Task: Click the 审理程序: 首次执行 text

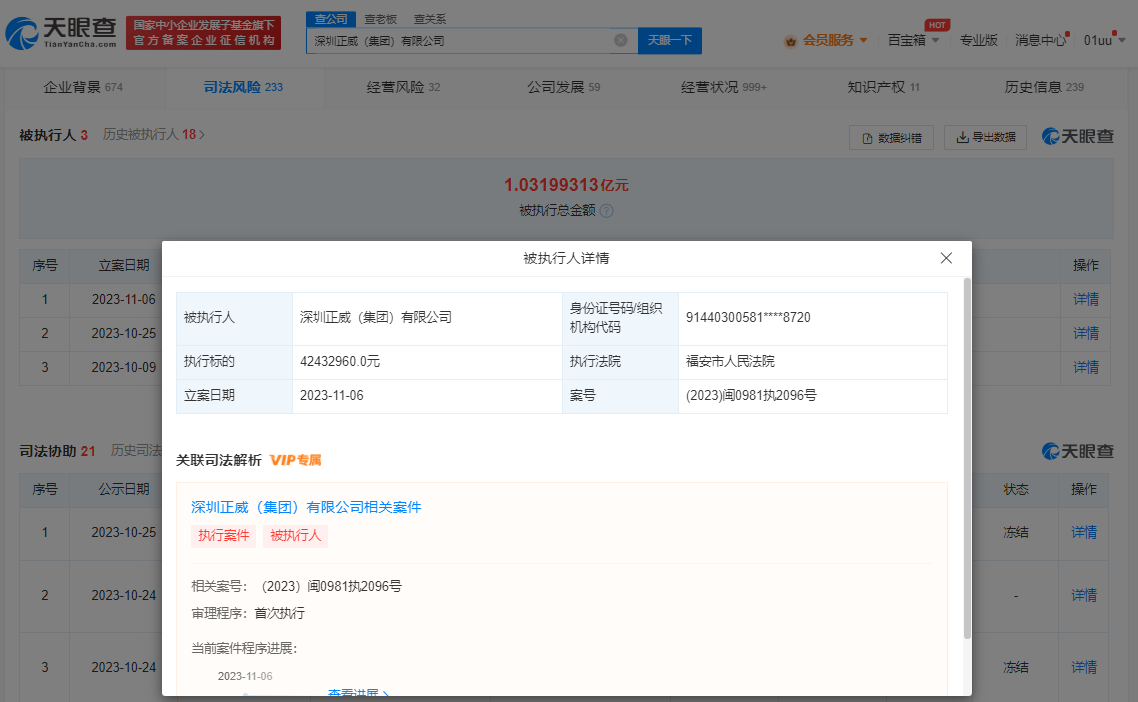Action: click(x=247, y=613)
